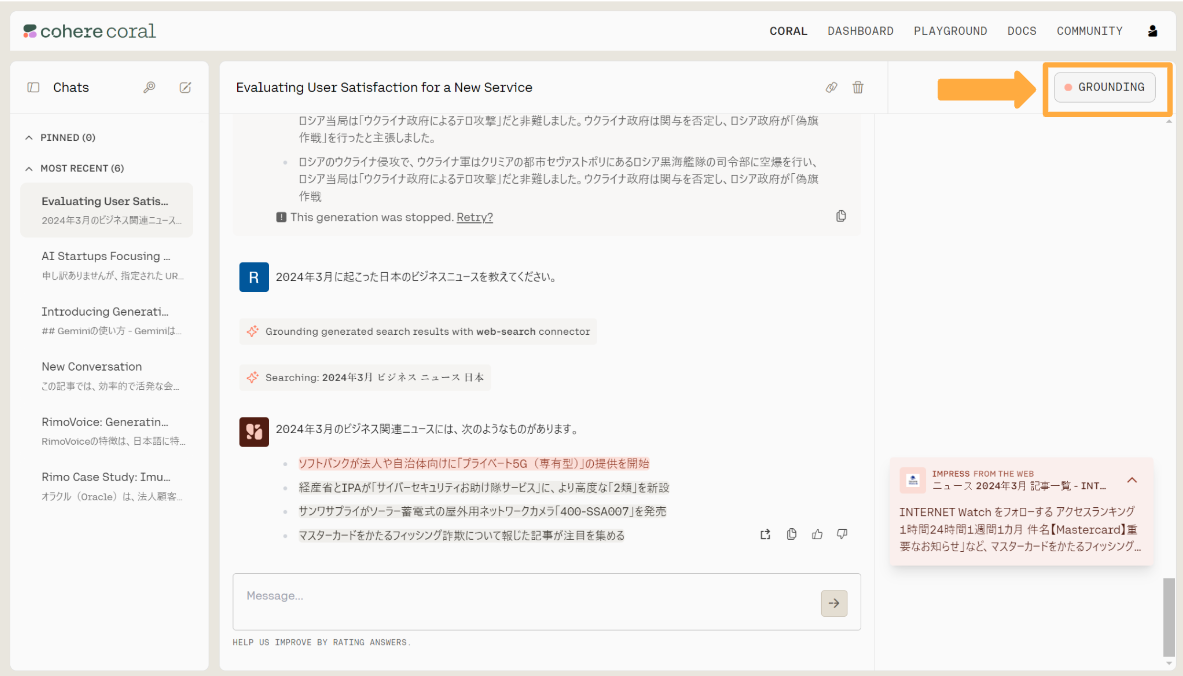Start a new chat with the compose icon

tap(184, 87)
